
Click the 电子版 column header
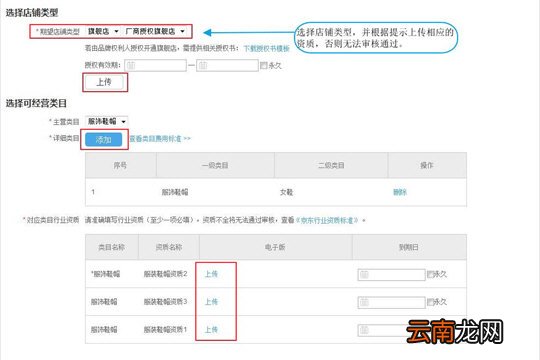point(275,247)
